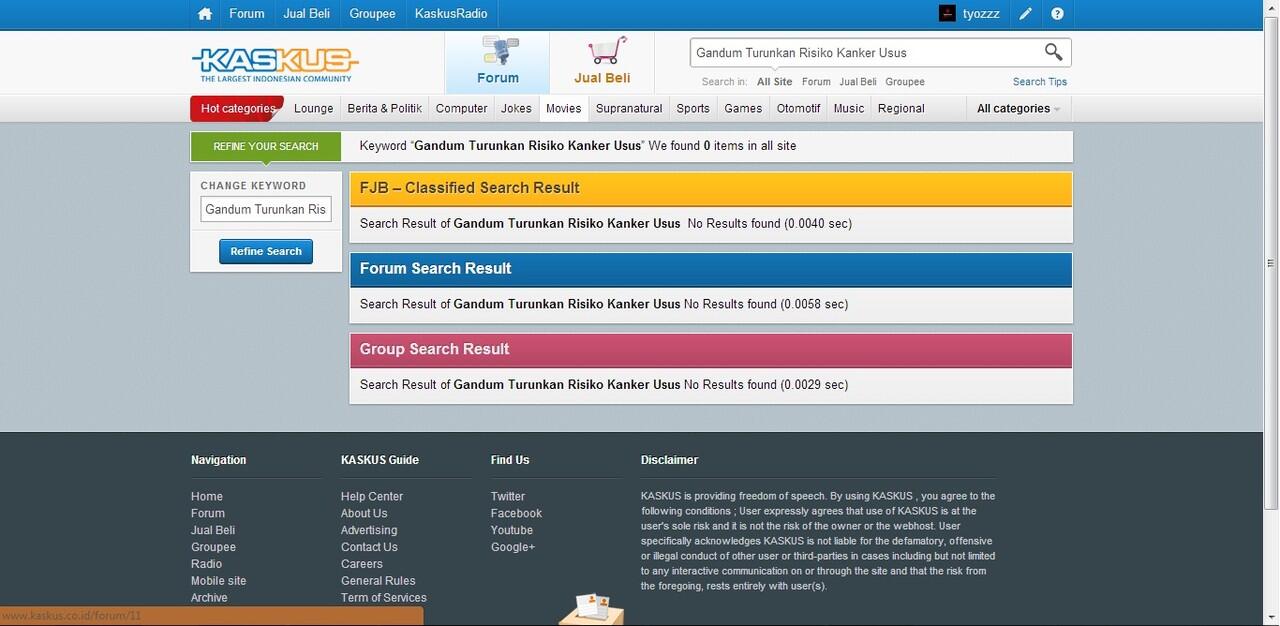Open the Music category
1280x626 pixels.
coord(849,108)
